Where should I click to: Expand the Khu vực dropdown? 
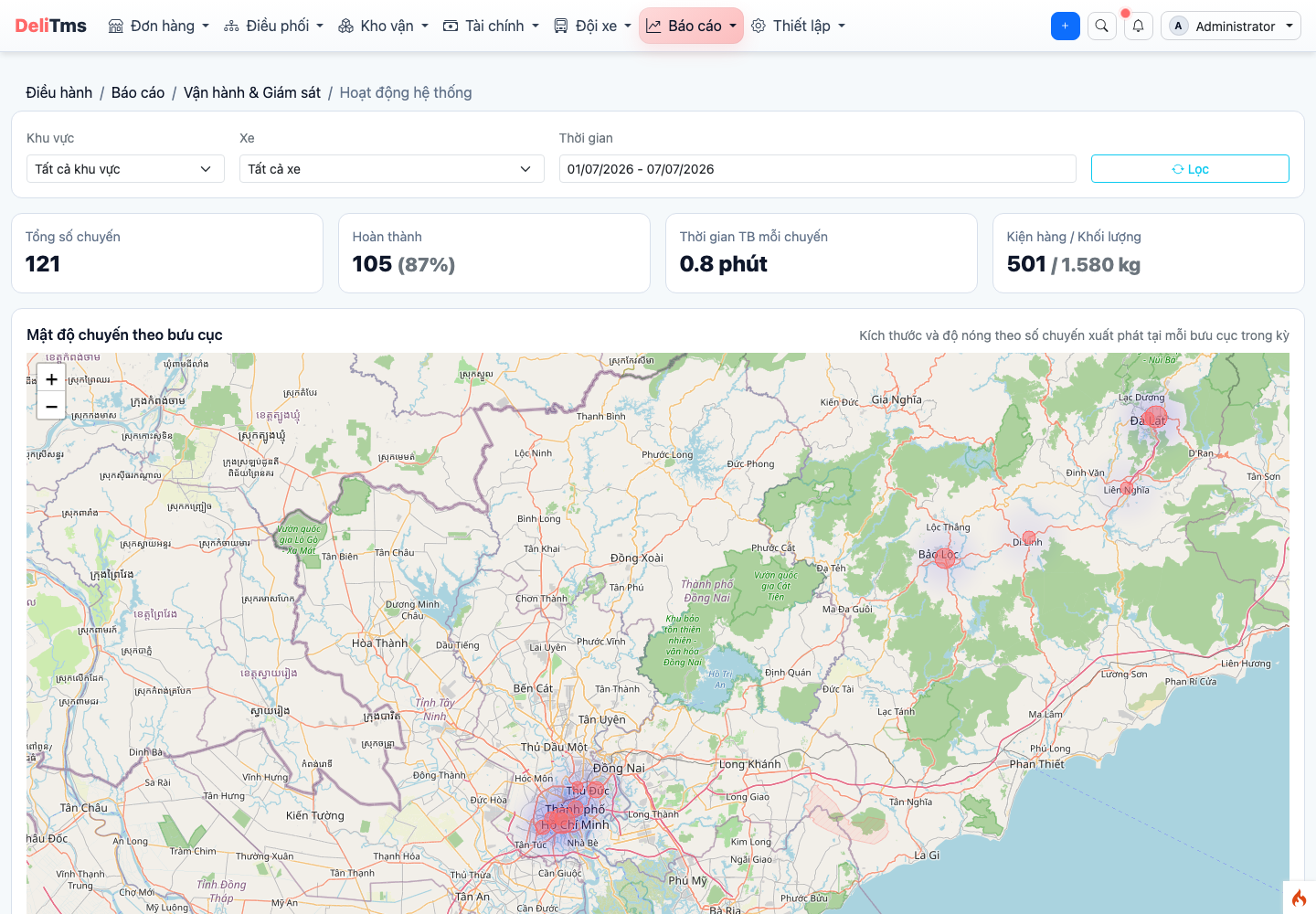125,169
